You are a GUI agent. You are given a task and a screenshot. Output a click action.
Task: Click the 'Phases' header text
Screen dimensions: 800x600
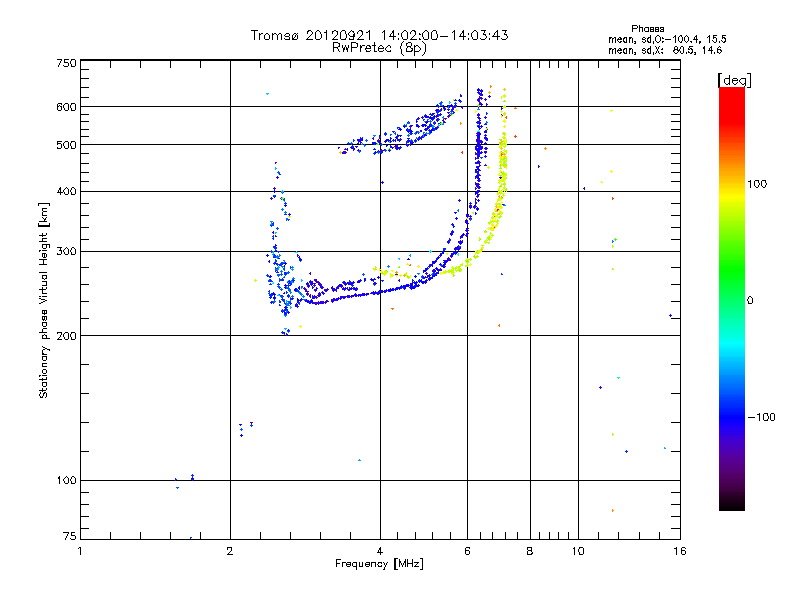647,29
